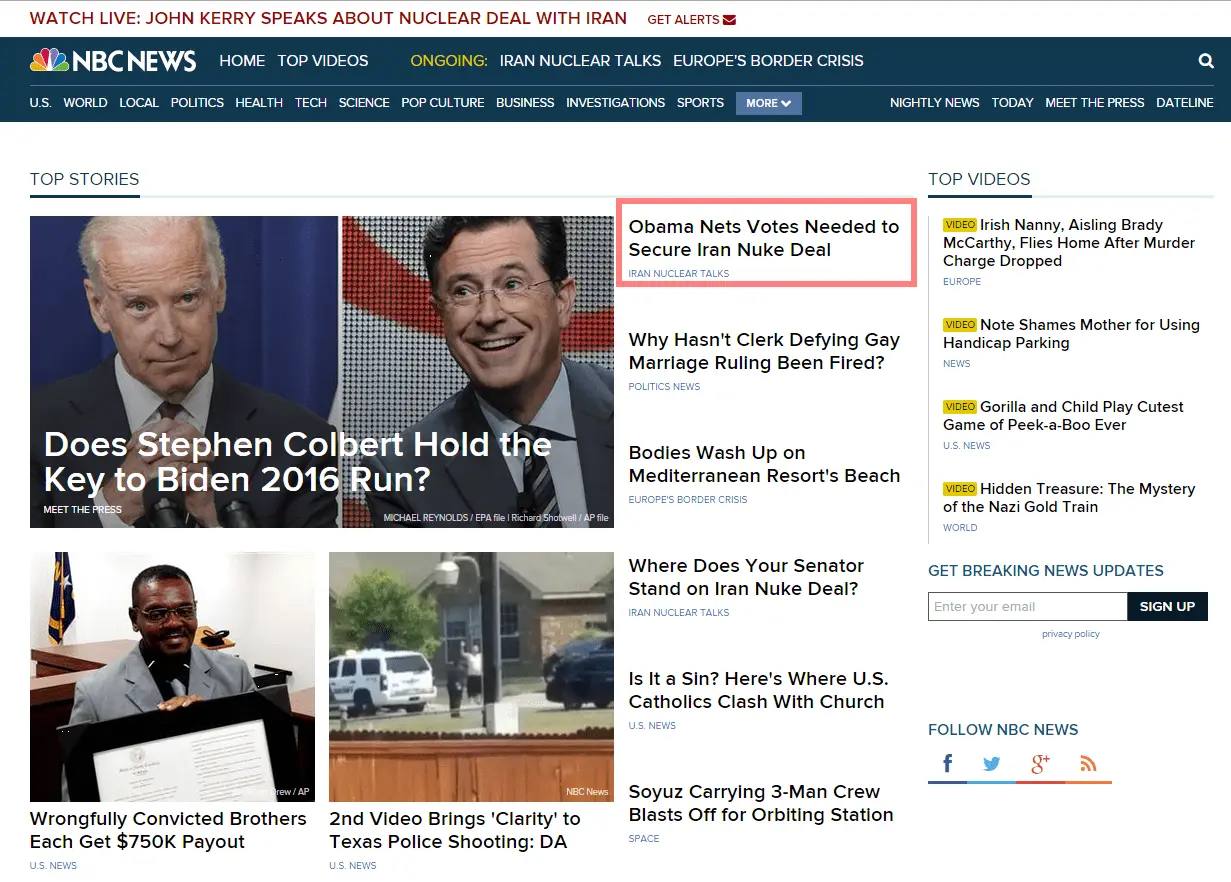Select the Science section
Image resolution: width=1231 pixels, height=882 pixels.
coord(364,103)
